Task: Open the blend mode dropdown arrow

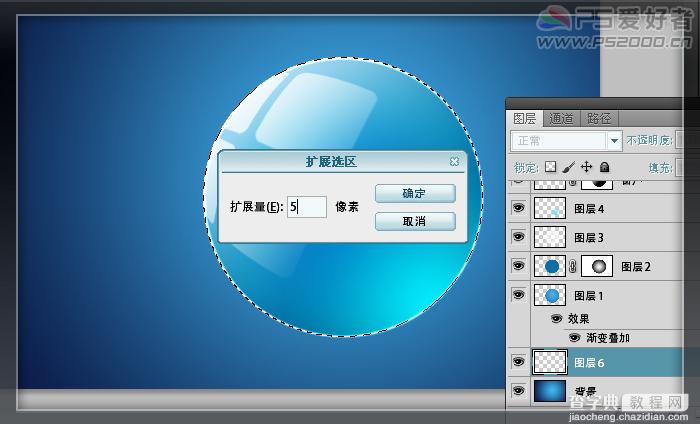Action: click(x=614, y=141)
